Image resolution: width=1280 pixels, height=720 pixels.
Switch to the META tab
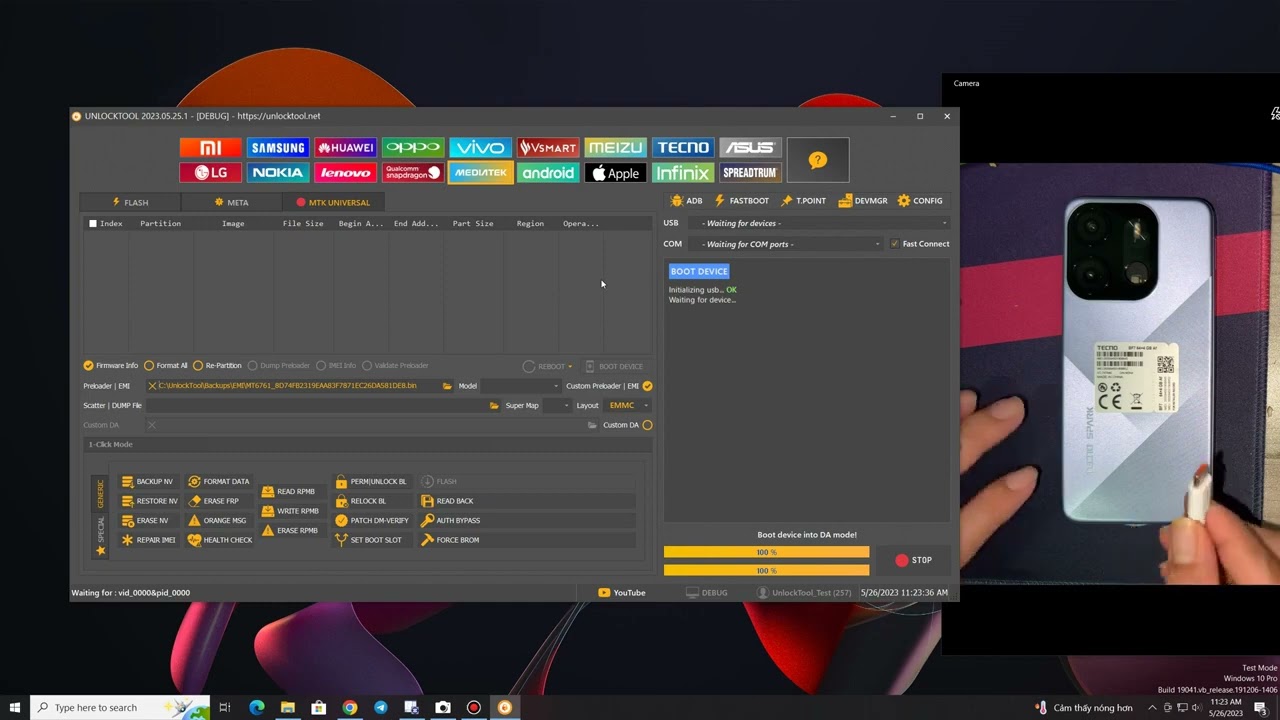[x=231, y=203]
